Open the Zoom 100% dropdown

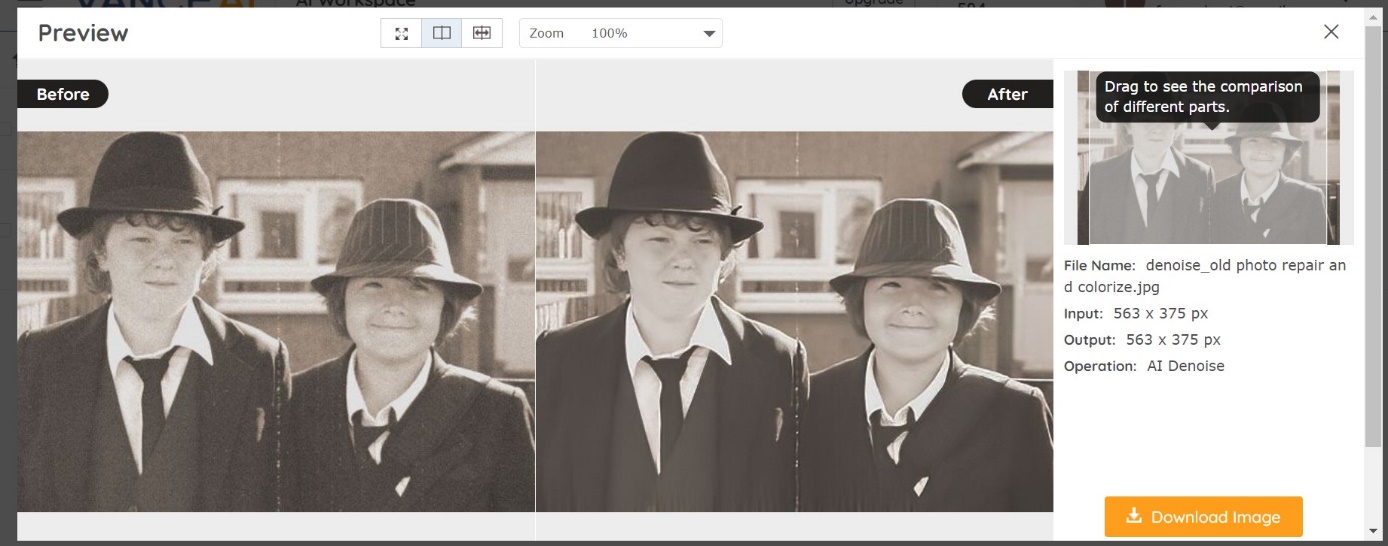(620, 33)
